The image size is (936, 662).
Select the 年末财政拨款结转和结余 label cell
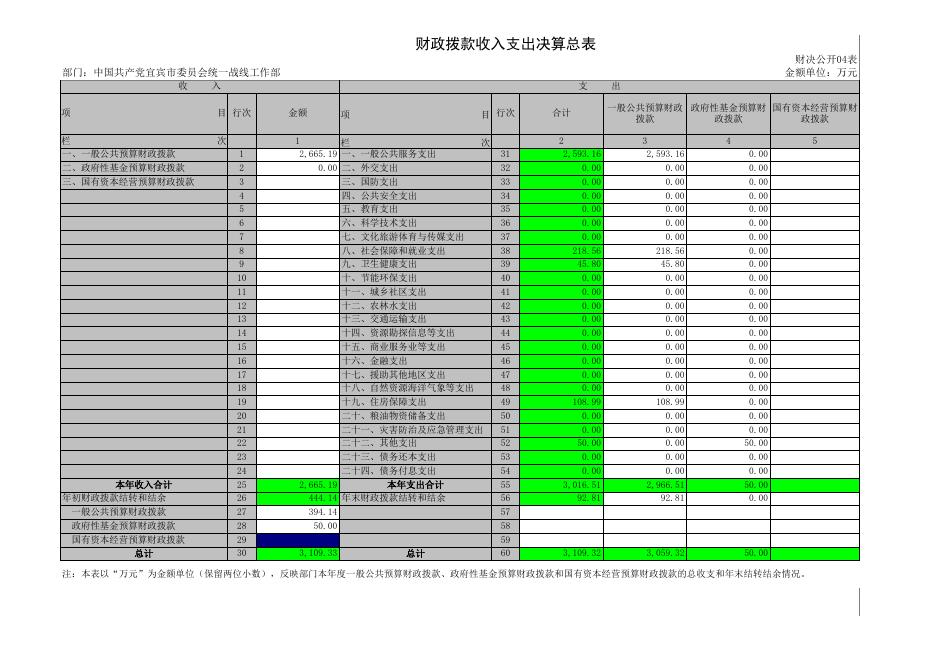(x=394, y=498)
